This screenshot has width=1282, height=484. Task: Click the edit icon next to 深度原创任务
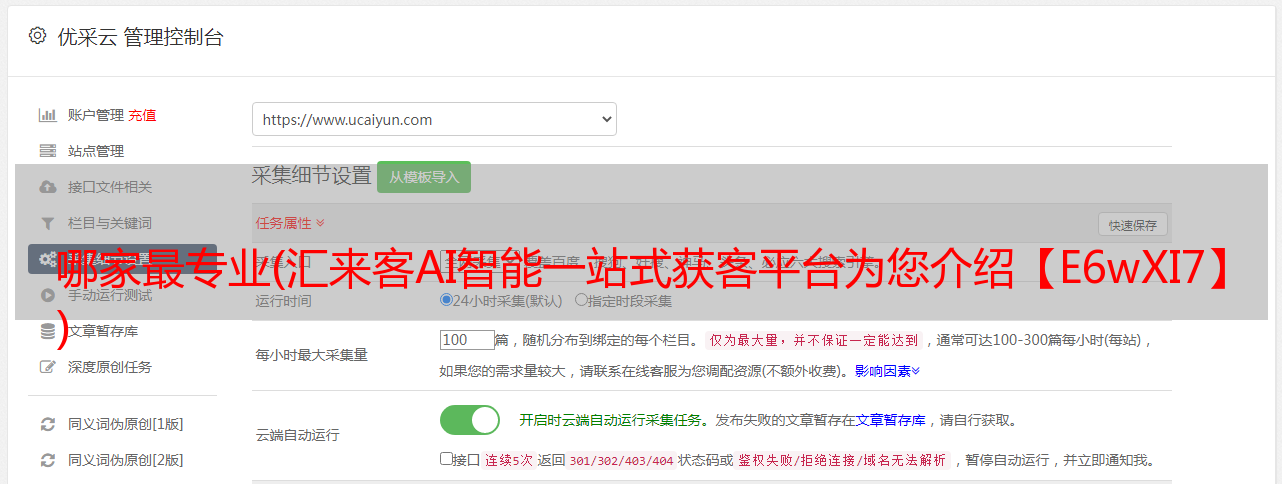(47, 367)
